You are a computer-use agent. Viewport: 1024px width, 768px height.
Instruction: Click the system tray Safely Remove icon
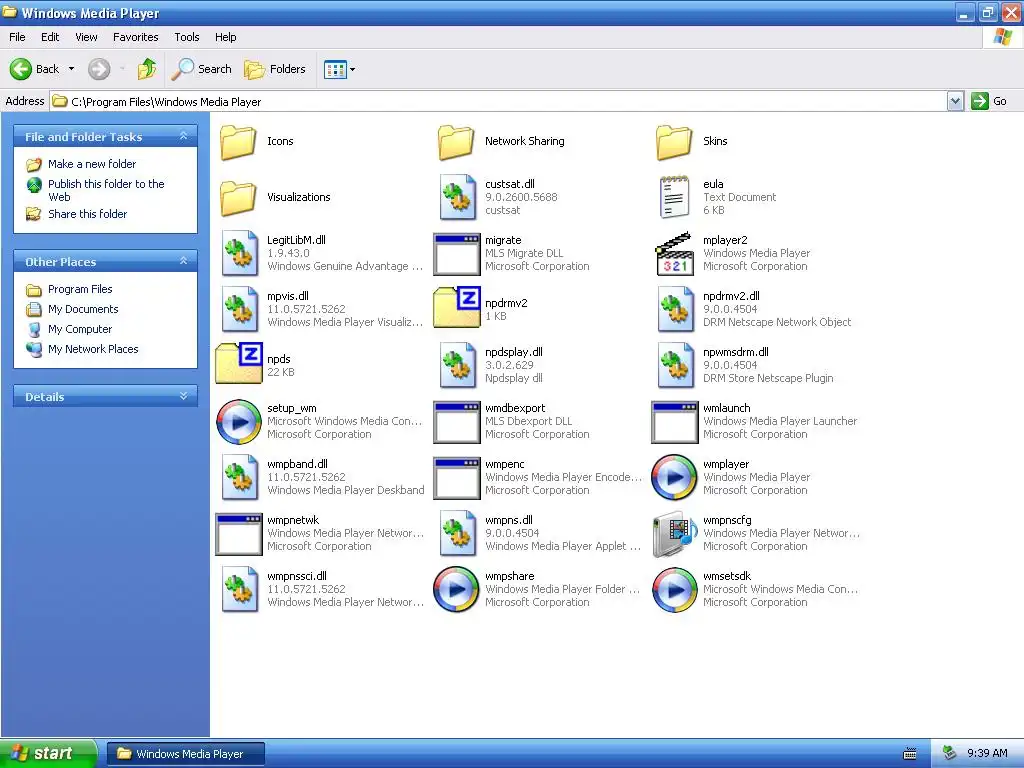tap(950, 754)
